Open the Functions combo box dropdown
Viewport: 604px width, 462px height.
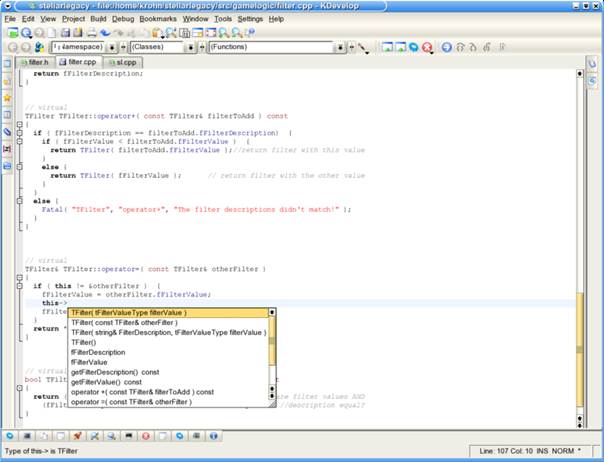tap(340, 47)
